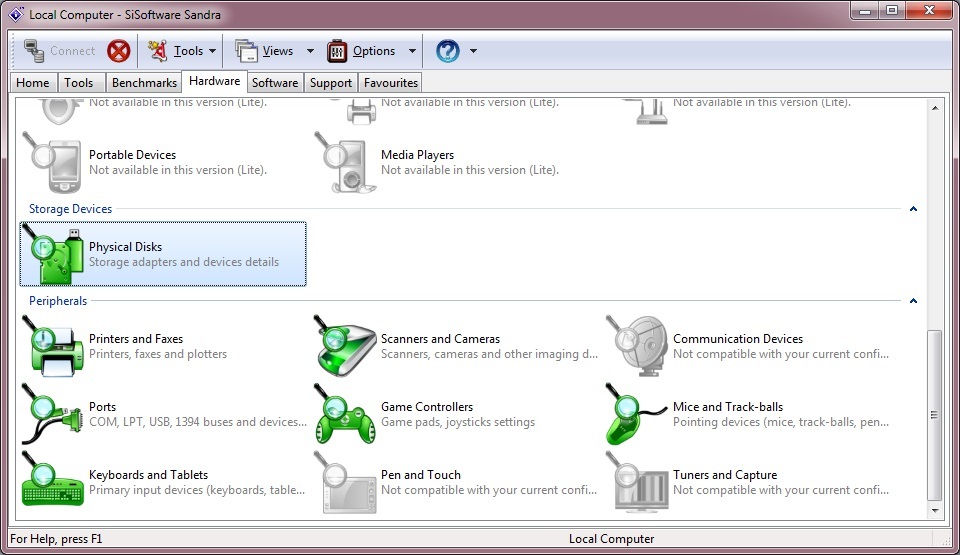Open the Tools dropdown arrow
Viewport: 960px width, 555px height.
tap(212, 51)
